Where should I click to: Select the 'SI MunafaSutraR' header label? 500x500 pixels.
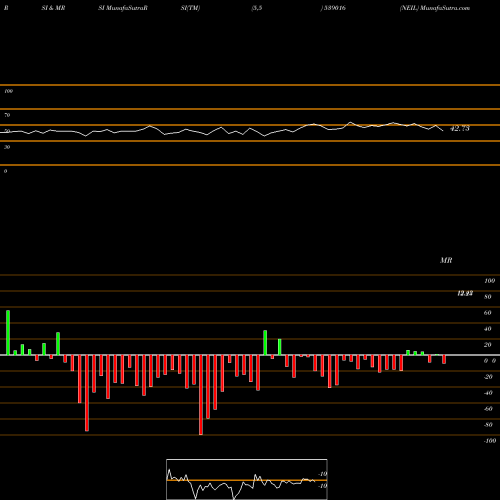[x=123, y=8]
